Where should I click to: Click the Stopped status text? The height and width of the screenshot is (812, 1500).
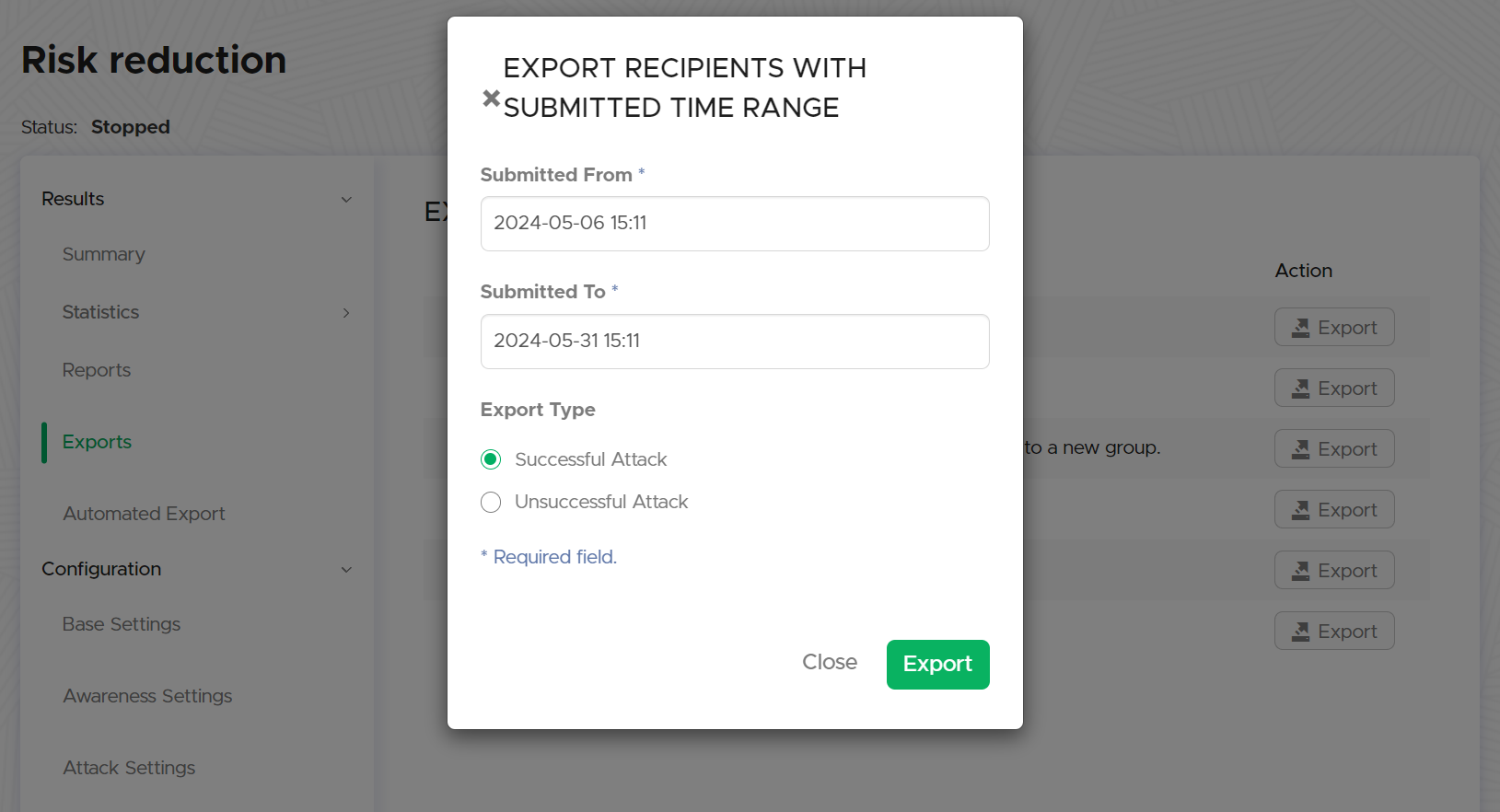[x=131, y=127]
